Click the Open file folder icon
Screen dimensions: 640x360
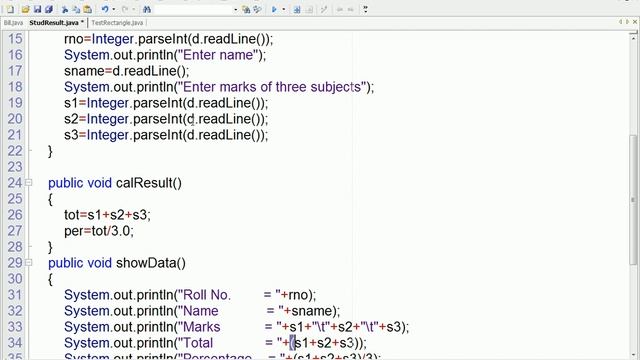pyautogui.click(x=25, y=9)
